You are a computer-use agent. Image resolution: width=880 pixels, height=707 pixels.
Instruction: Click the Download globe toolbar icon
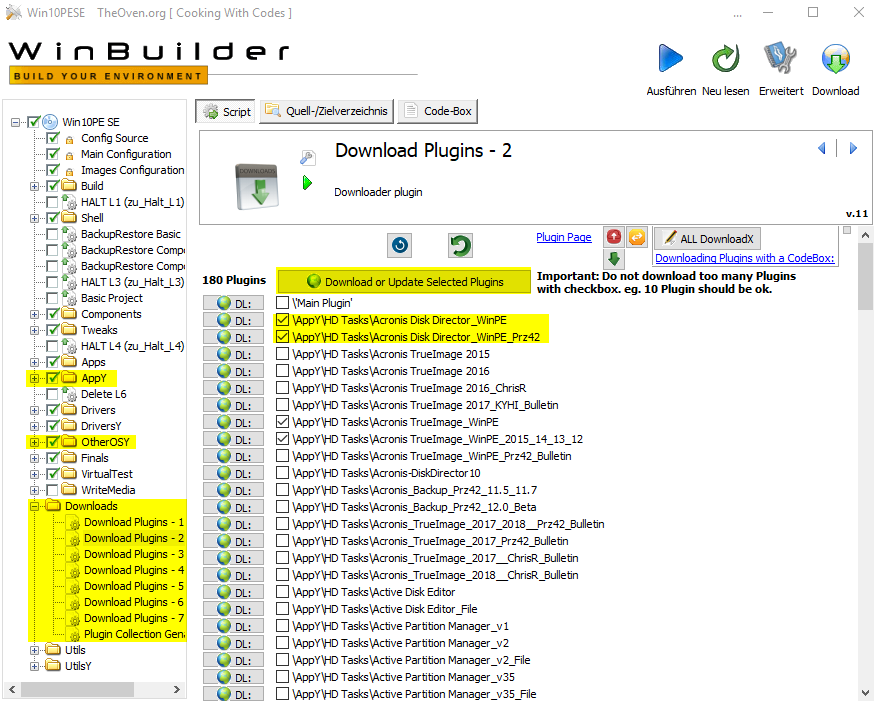click(x=835, y=60)
